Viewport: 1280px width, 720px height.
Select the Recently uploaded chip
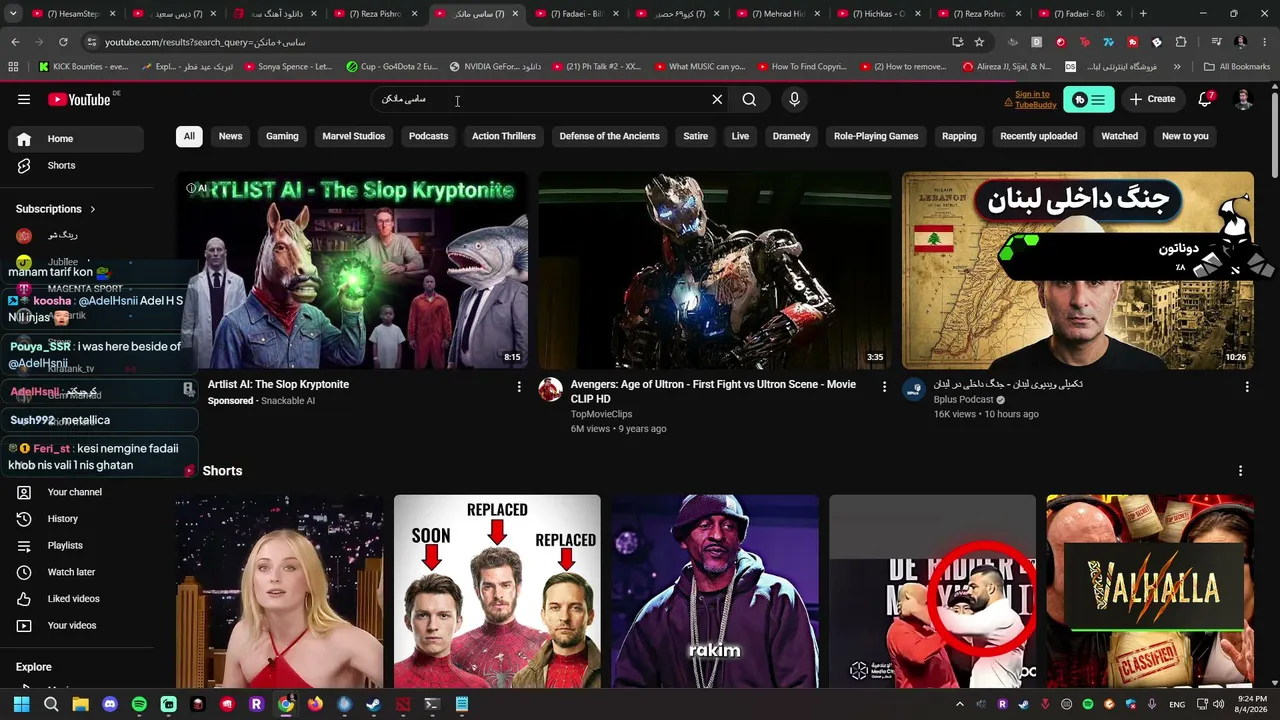click(x=1039, y=136)
